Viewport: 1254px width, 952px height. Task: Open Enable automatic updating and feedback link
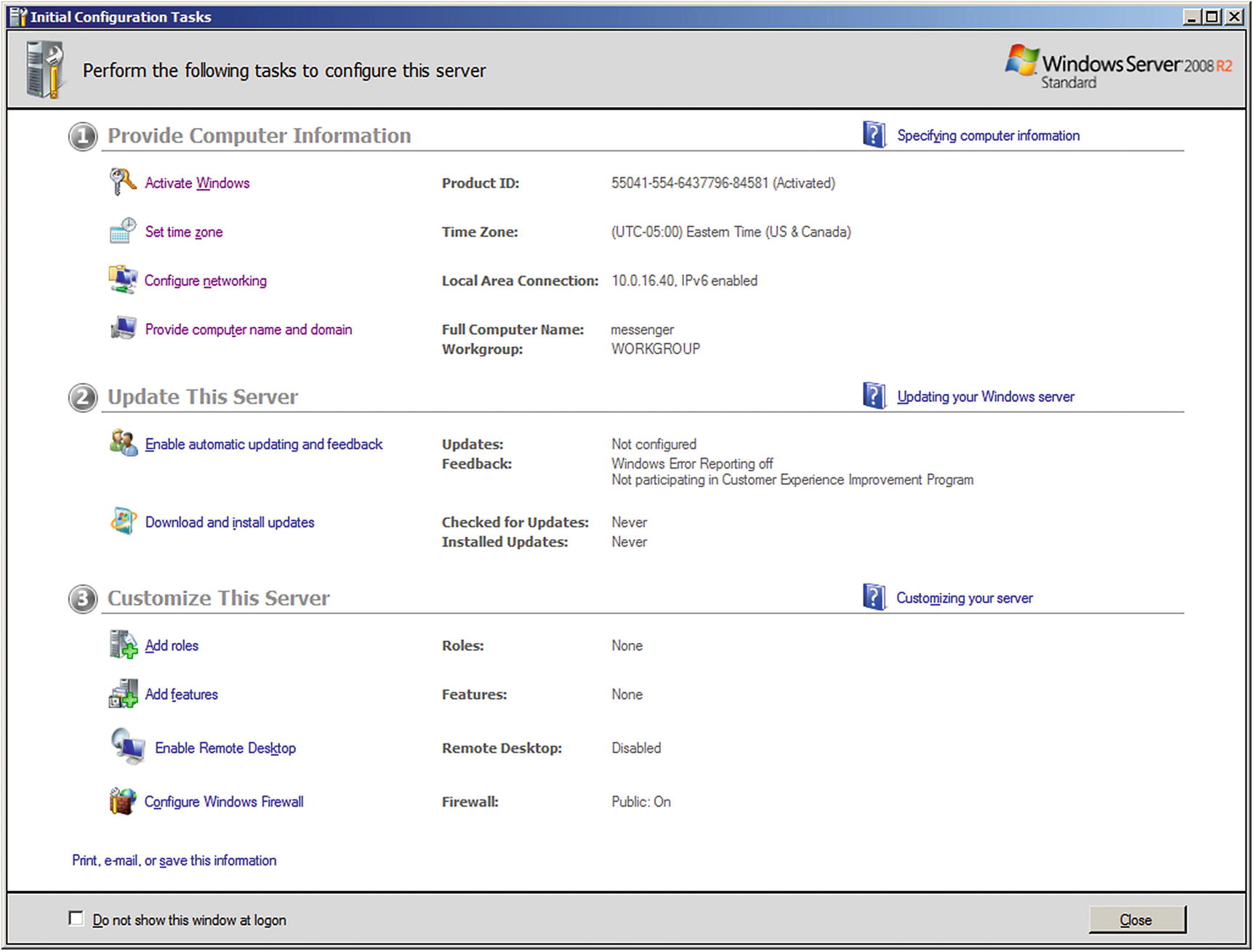pos(264,444)
